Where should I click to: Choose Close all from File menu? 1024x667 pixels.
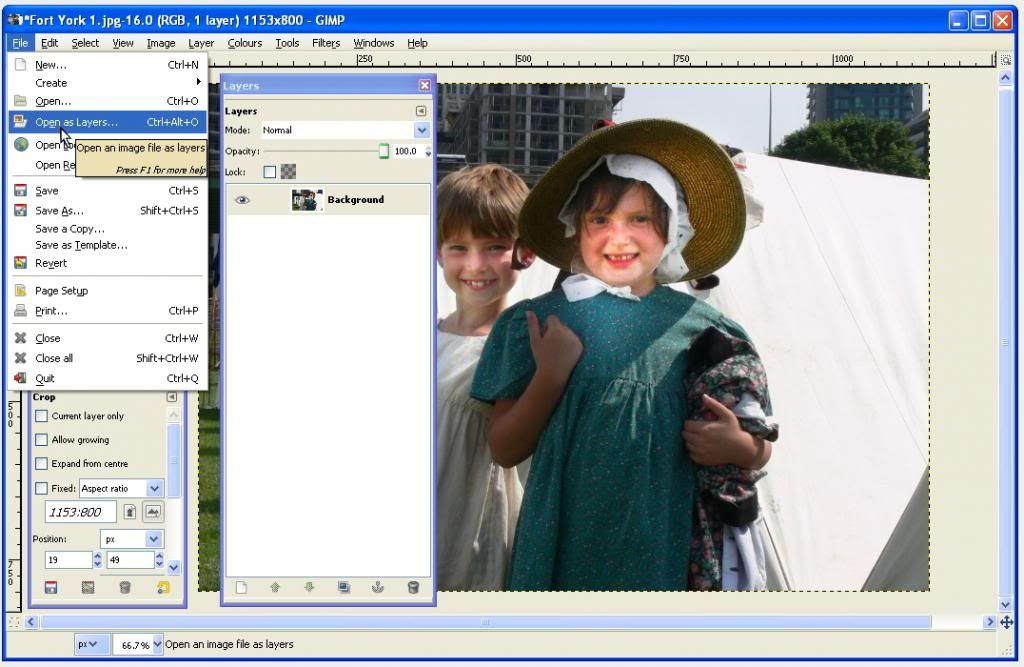[x=108, y=358]
